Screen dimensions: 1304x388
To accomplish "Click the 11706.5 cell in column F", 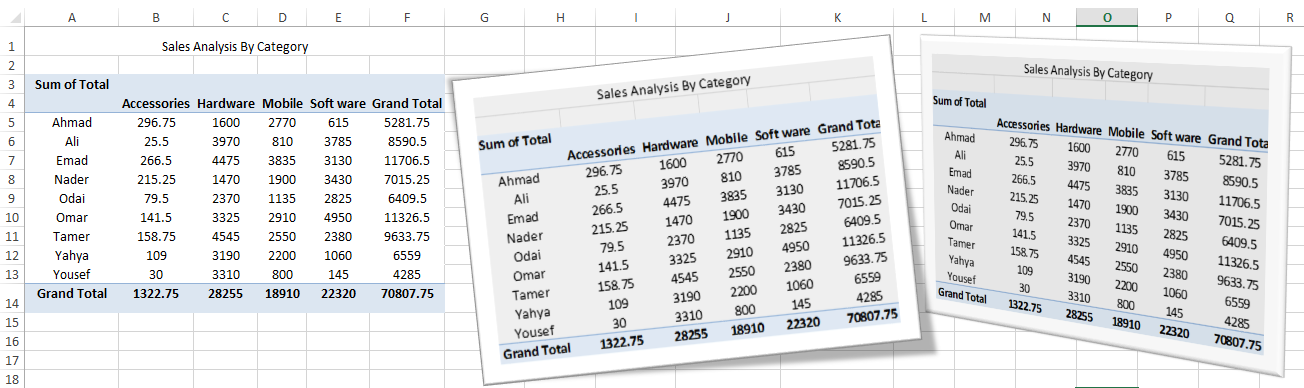I will [x=406, y=160].
